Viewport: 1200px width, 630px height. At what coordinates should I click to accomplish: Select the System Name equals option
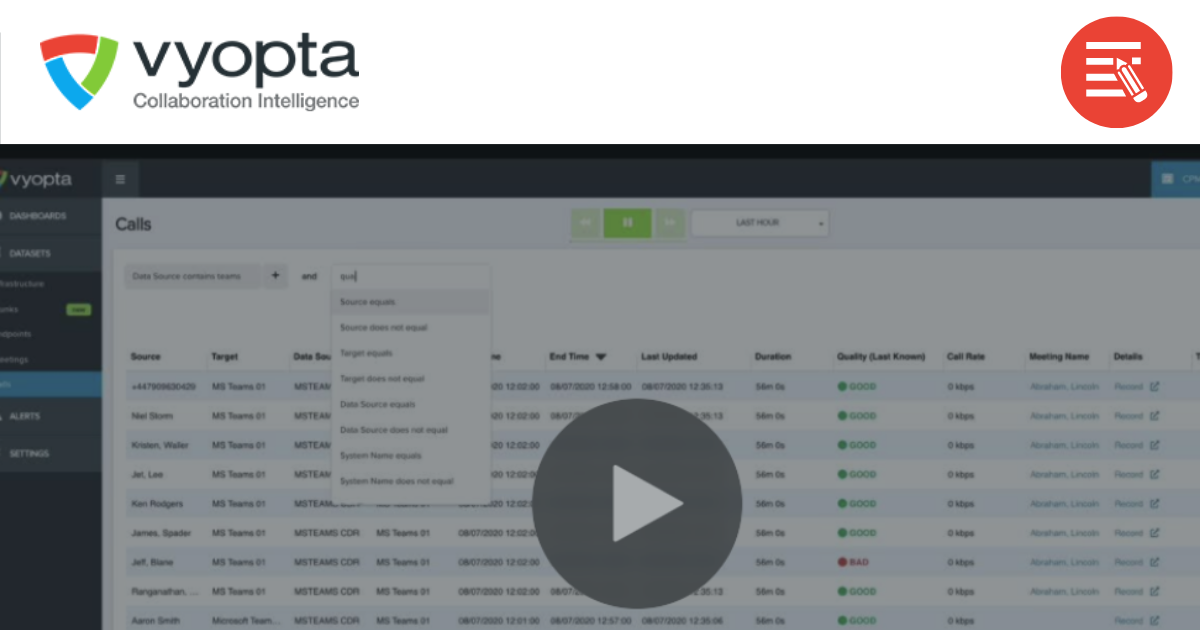point(411,455)
